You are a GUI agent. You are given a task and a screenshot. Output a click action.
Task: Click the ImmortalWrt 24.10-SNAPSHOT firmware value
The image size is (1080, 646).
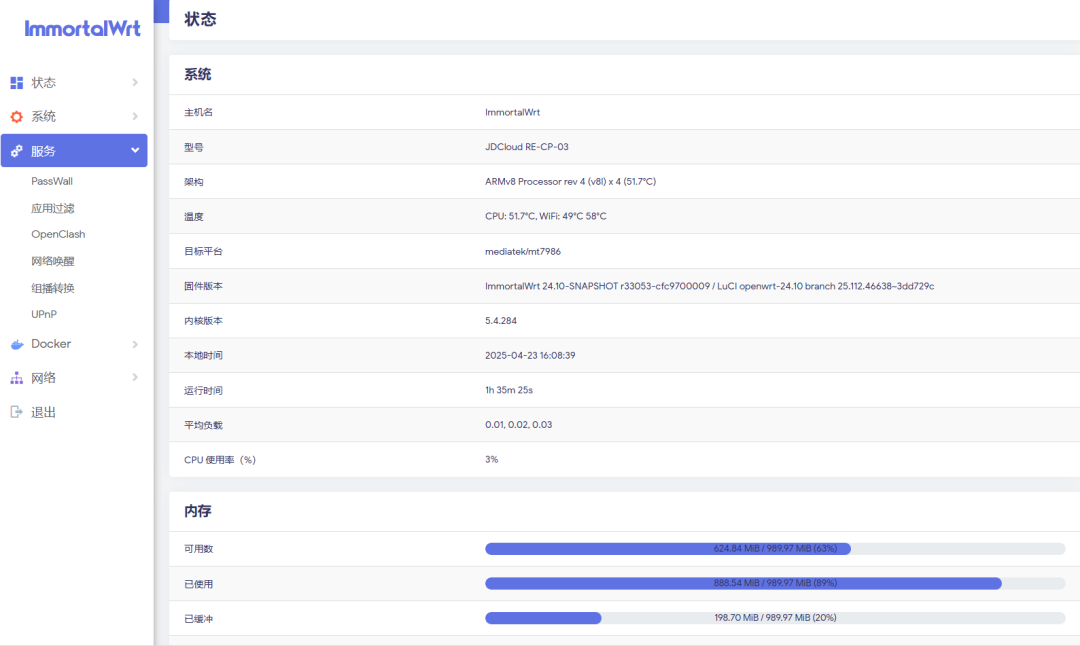(x=709, y=286)
